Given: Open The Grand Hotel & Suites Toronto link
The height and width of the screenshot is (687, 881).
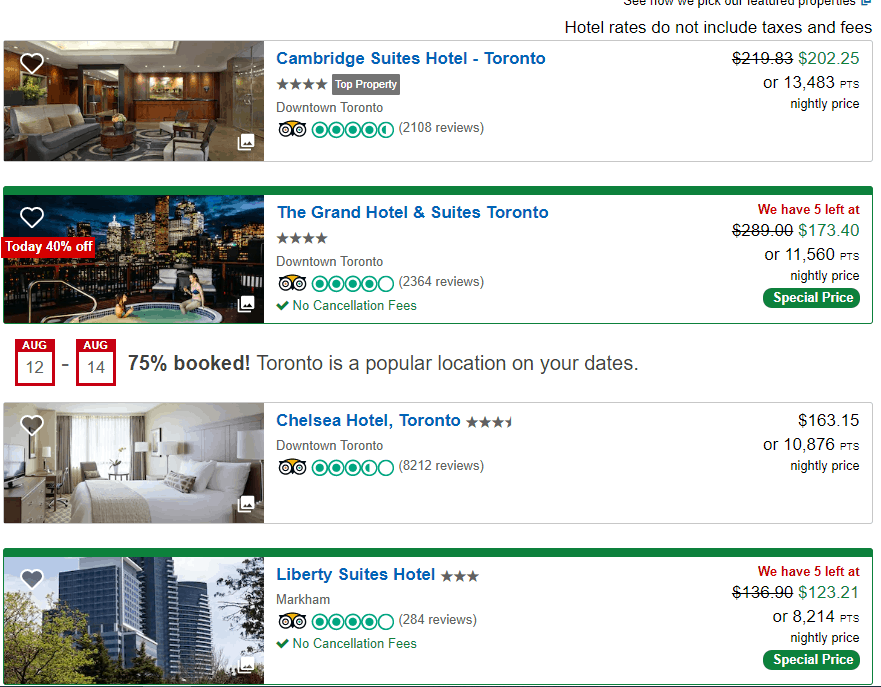Looking at the screenshot, I should click(x=412, y=212).
